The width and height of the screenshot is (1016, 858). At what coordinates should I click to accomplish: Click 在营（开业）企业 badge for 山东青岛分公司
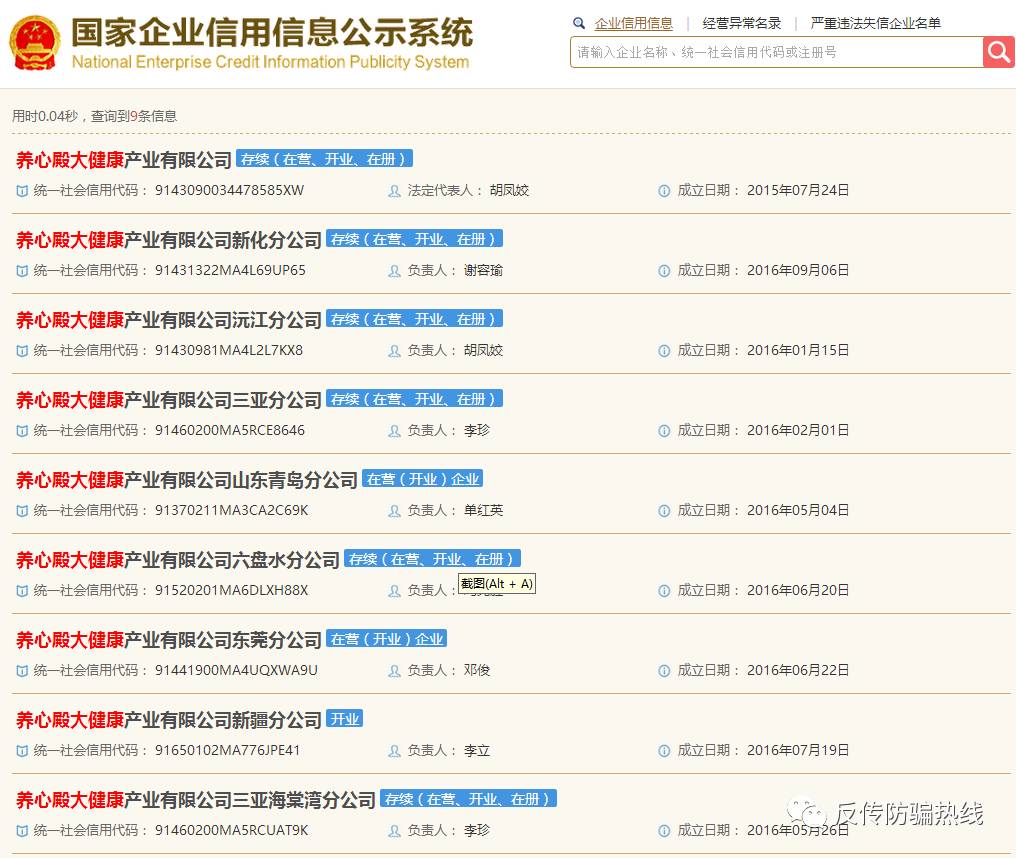coord(422,479)
